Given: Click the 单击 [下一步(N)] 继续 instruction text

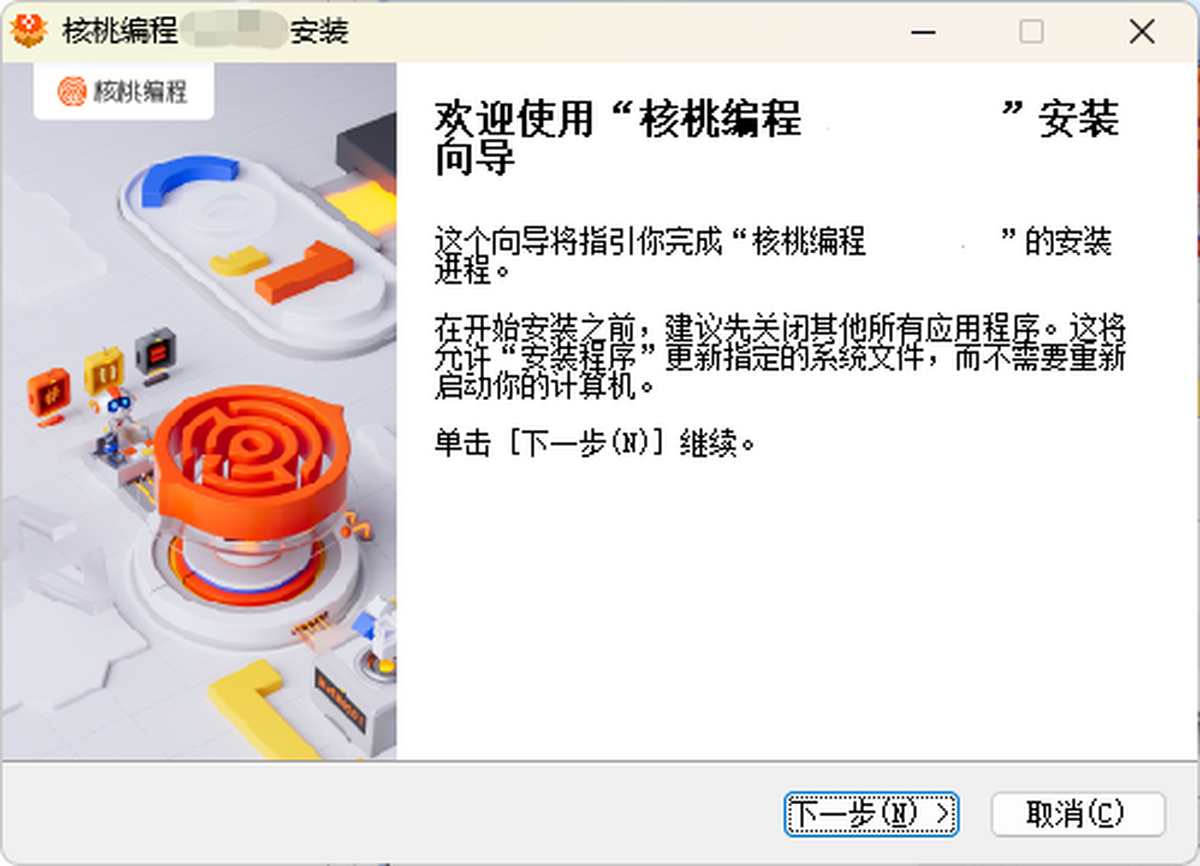Looking at the screenshot, I should point(594,443).
